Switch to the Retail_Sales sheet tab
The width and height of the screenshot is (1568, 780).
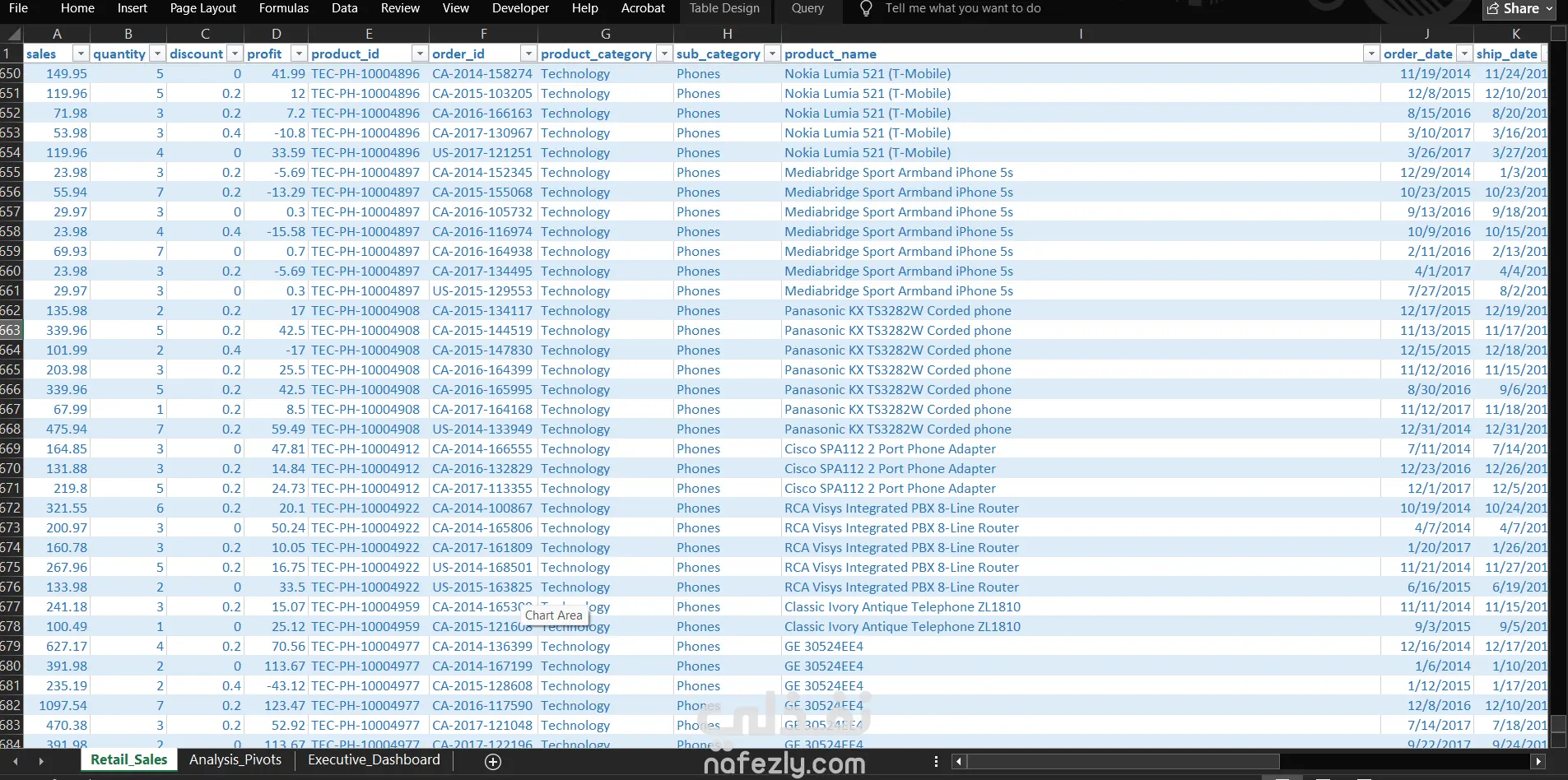click(129, 760)
